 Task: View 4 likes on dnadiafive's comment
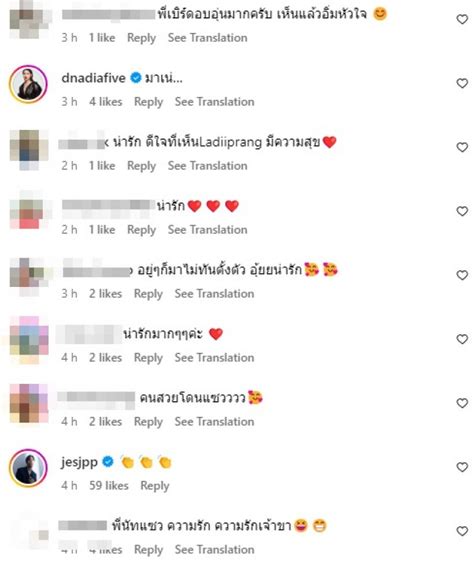click(x=106, y=102)
